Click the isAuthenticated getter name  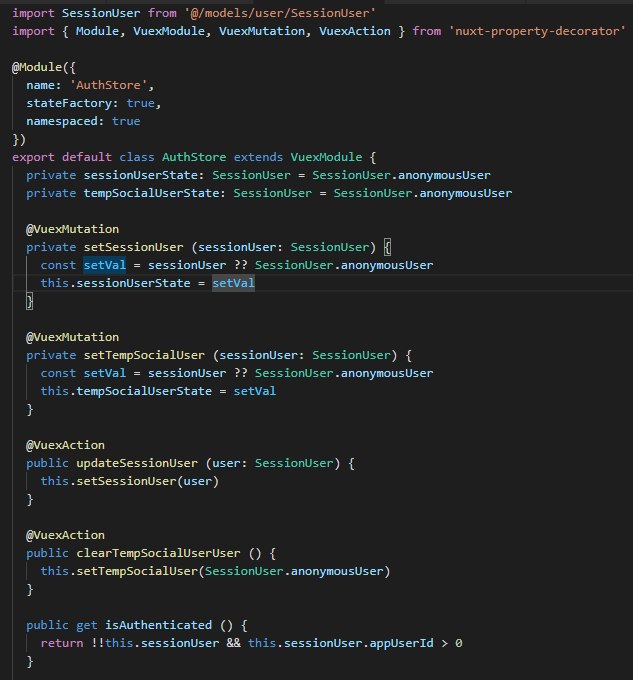158,625
